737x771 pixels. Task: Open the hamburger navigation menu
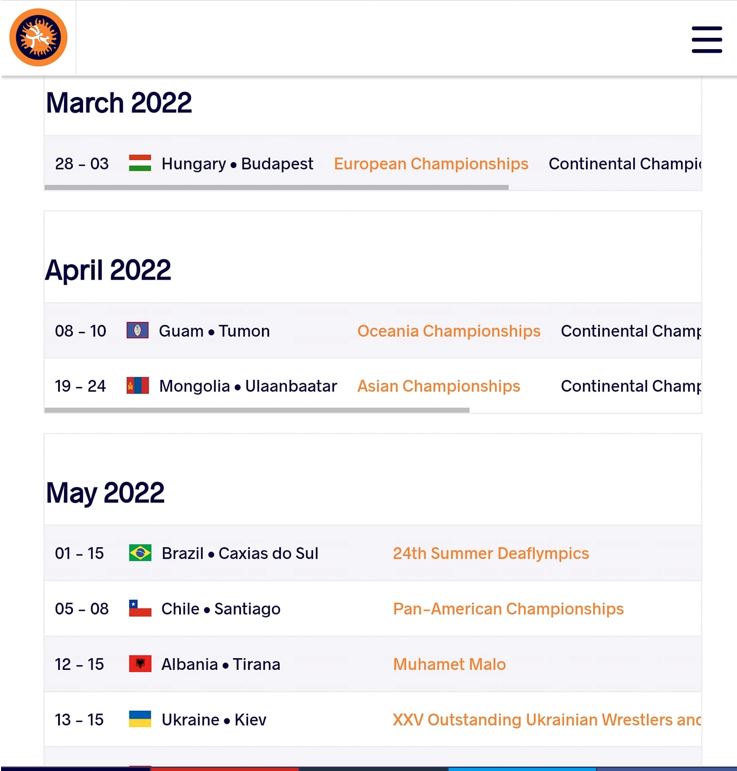tap(706, 39)
